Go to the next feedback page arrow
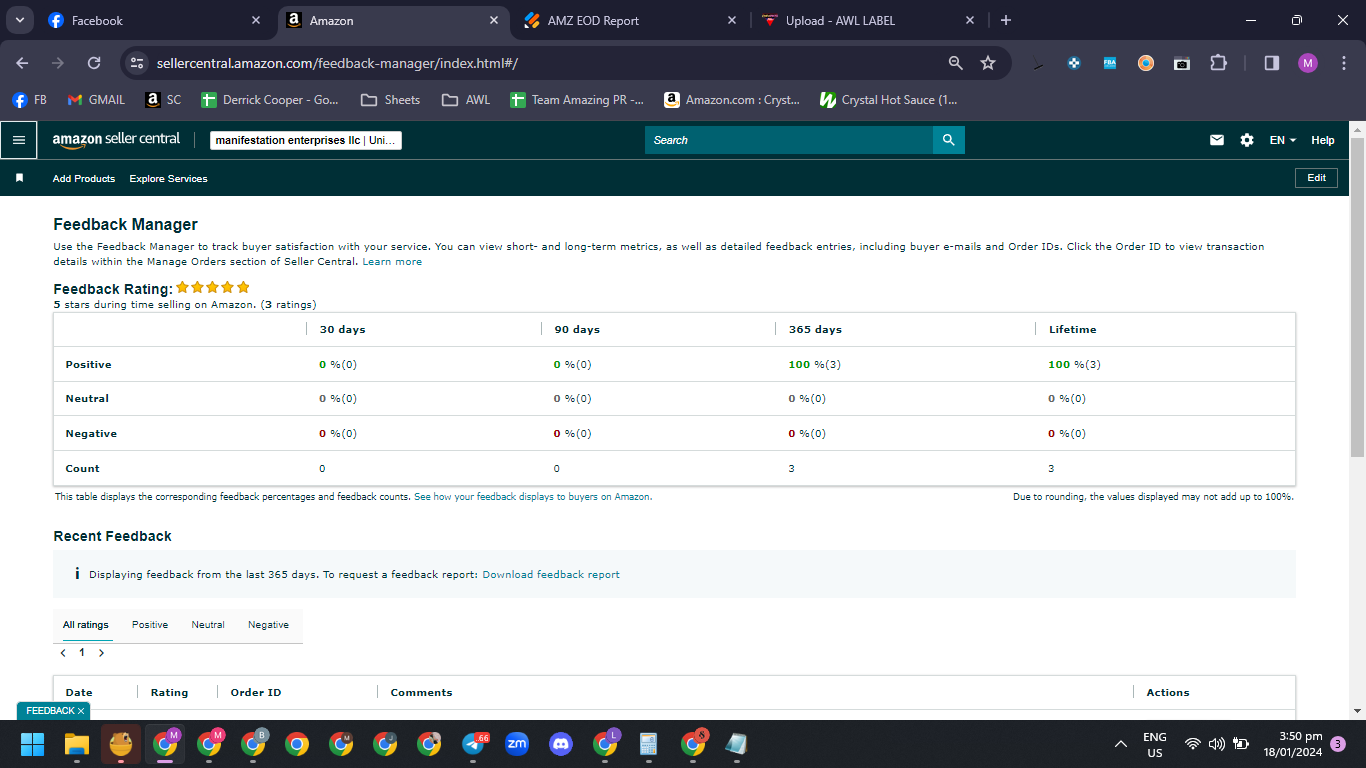The image size is (1366, 768). [101, 653]
